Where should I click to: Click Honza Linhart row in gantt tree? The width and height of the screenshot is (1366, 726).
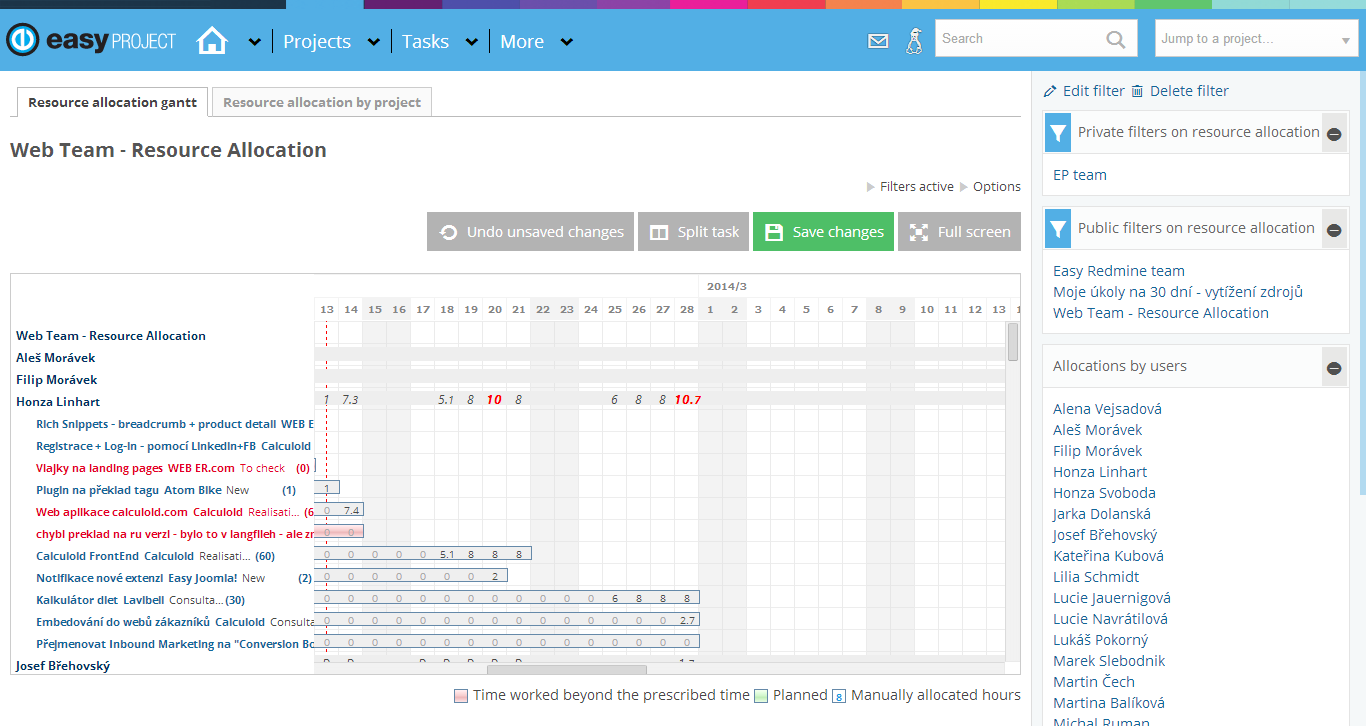tap(58, 402)
